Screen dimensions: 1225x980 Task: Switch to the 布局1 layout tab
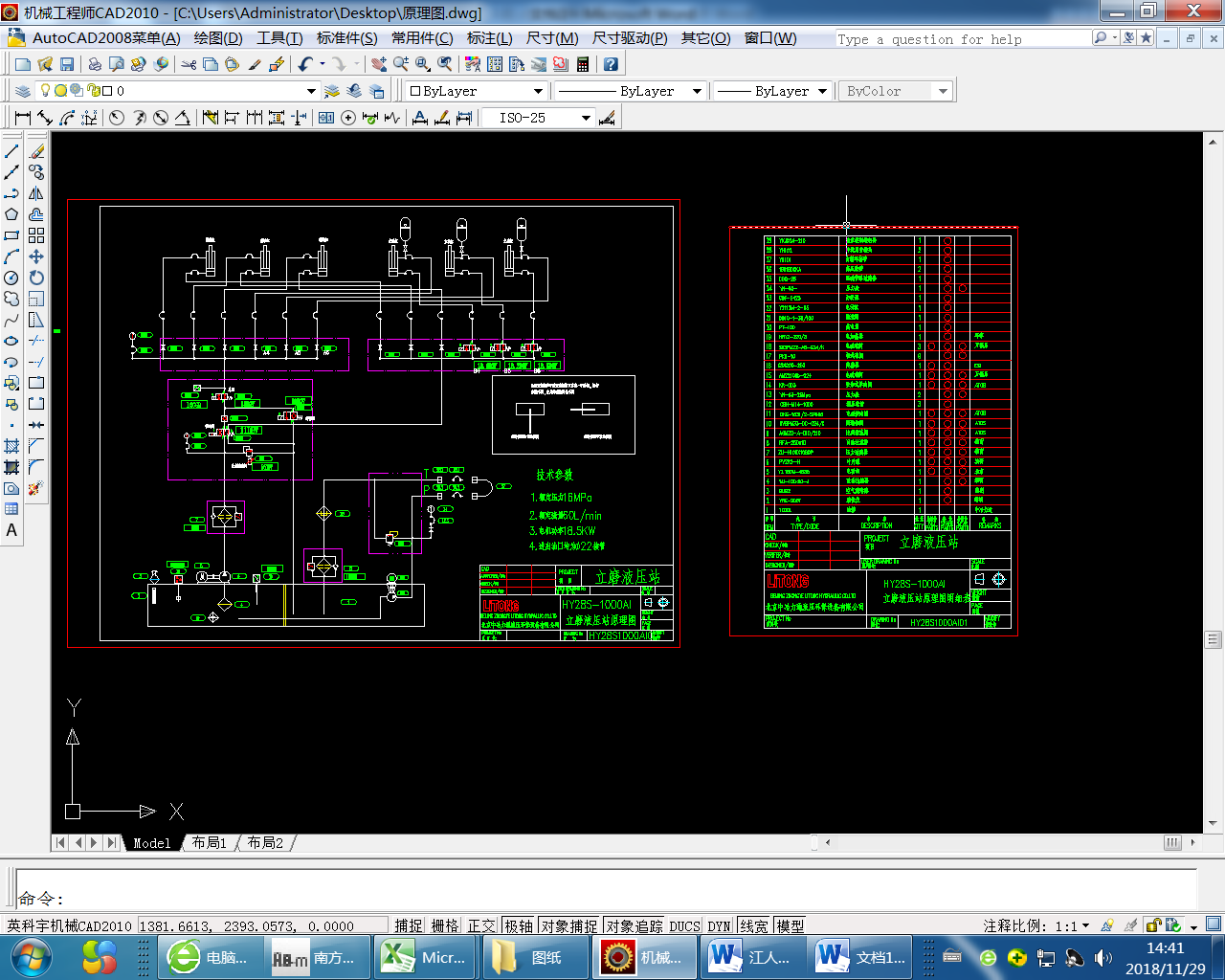[x=209, y=842]
